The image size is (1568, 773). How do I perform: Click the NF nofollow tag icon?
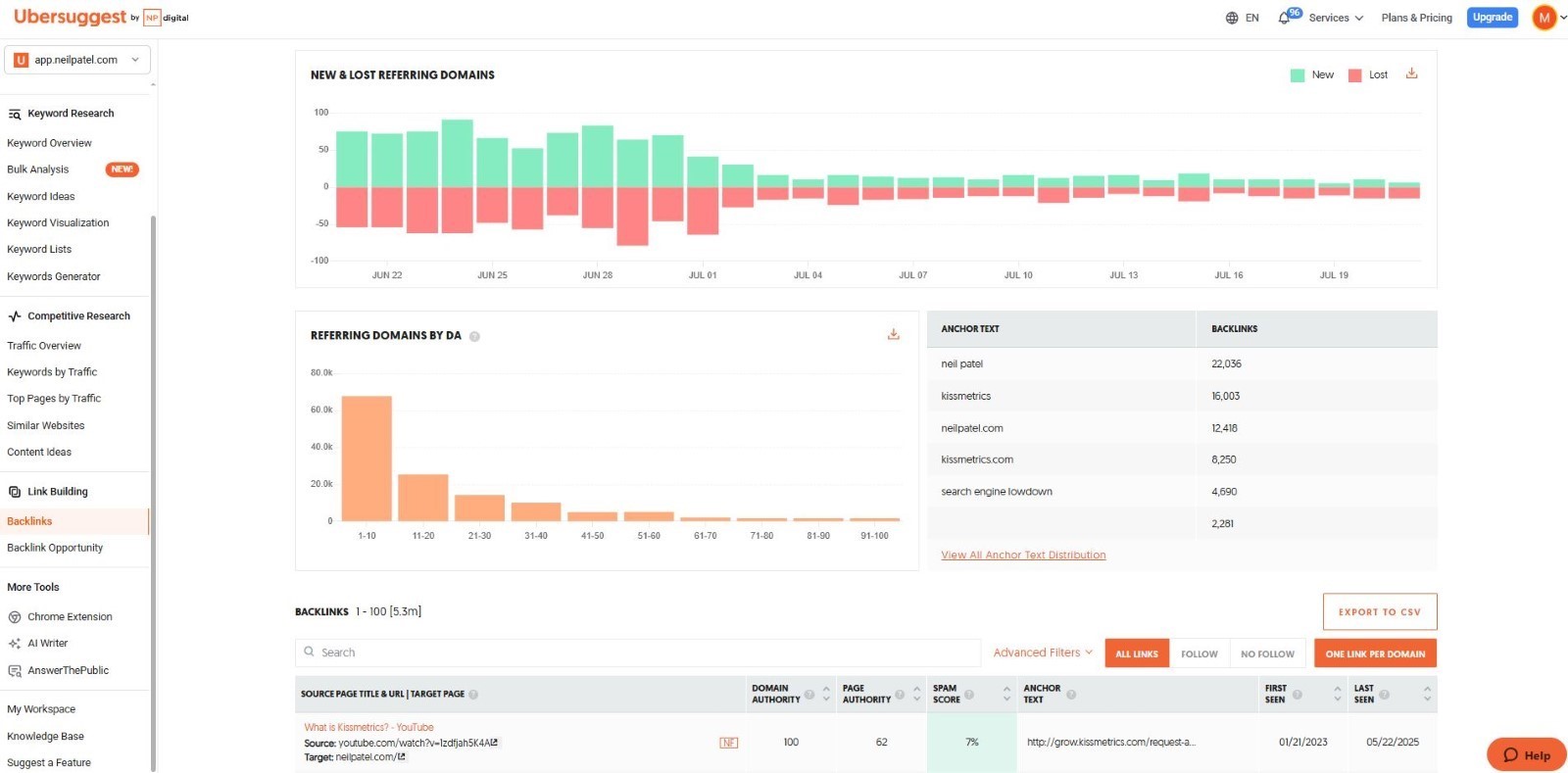click(728, 743)
